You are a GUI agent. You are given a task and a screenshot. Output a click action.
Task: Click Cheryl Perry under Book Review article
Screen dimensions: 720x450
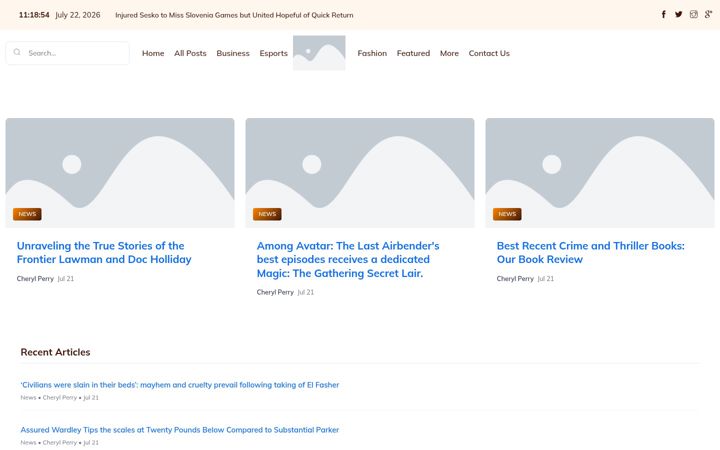coord(515,278)
